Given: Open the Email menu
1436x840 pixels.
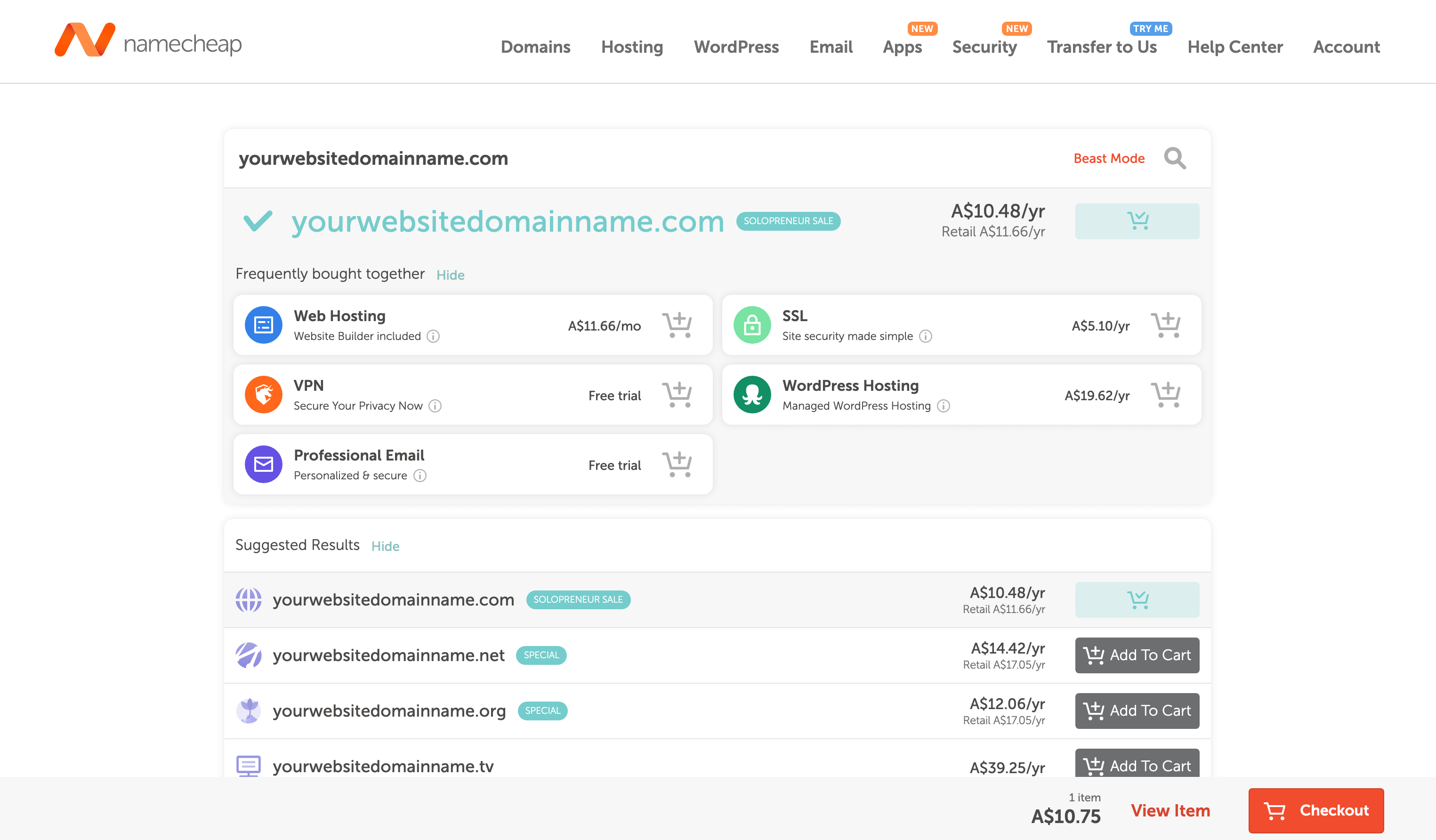Looking at the screenshot, I should pyautogui.click(x=831, y=47).
